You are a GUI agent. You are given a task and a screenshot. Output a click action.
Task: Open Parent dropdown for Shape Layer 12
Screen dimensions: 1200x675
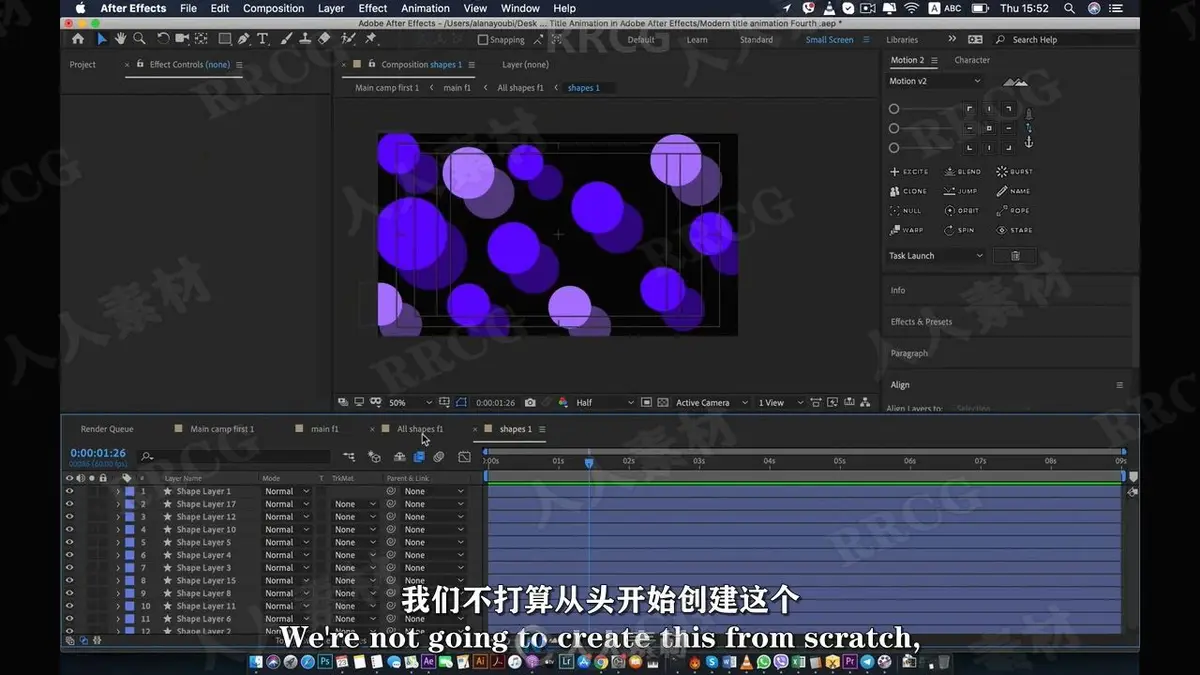tap(434, 517)
